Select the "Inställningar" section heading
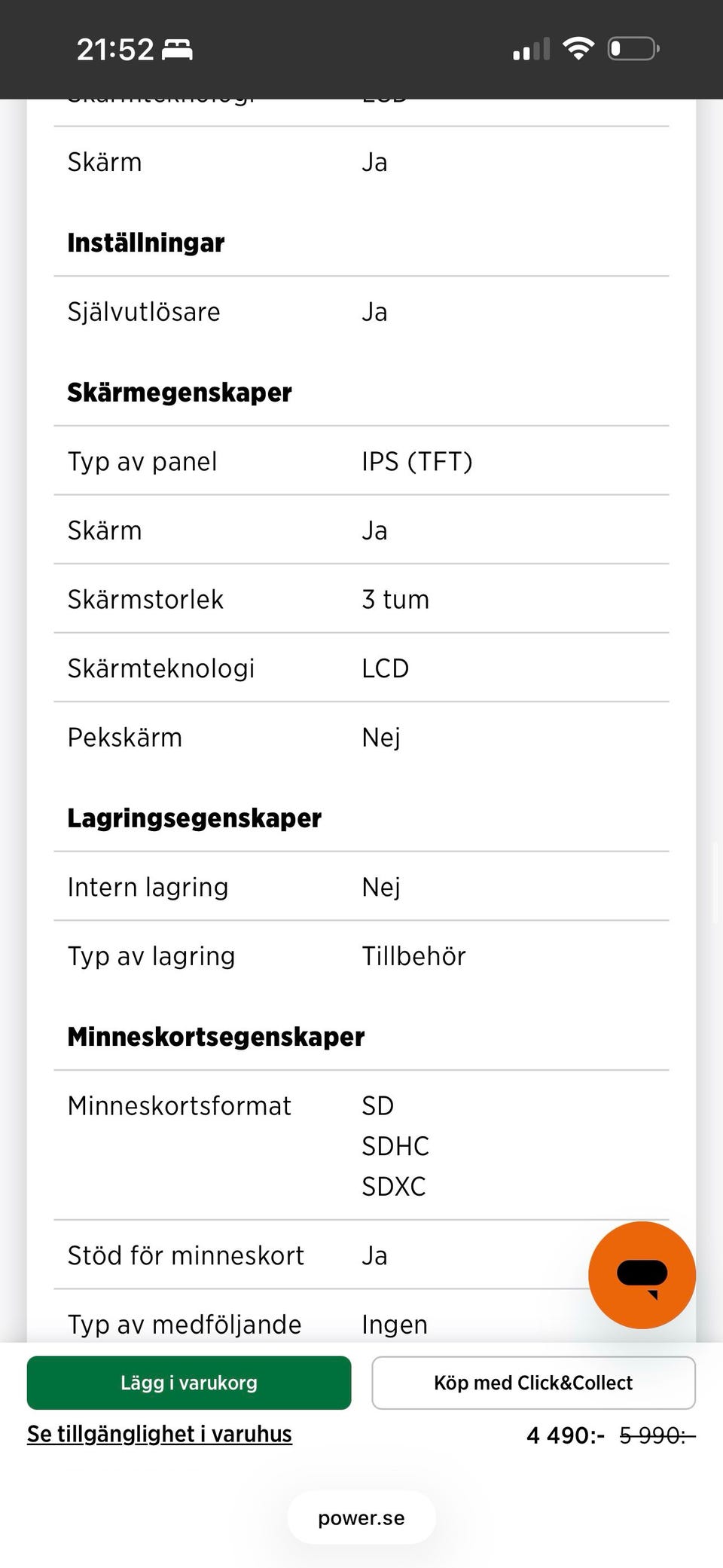Screen dimensions: 723x1568 tap(146, 243)
